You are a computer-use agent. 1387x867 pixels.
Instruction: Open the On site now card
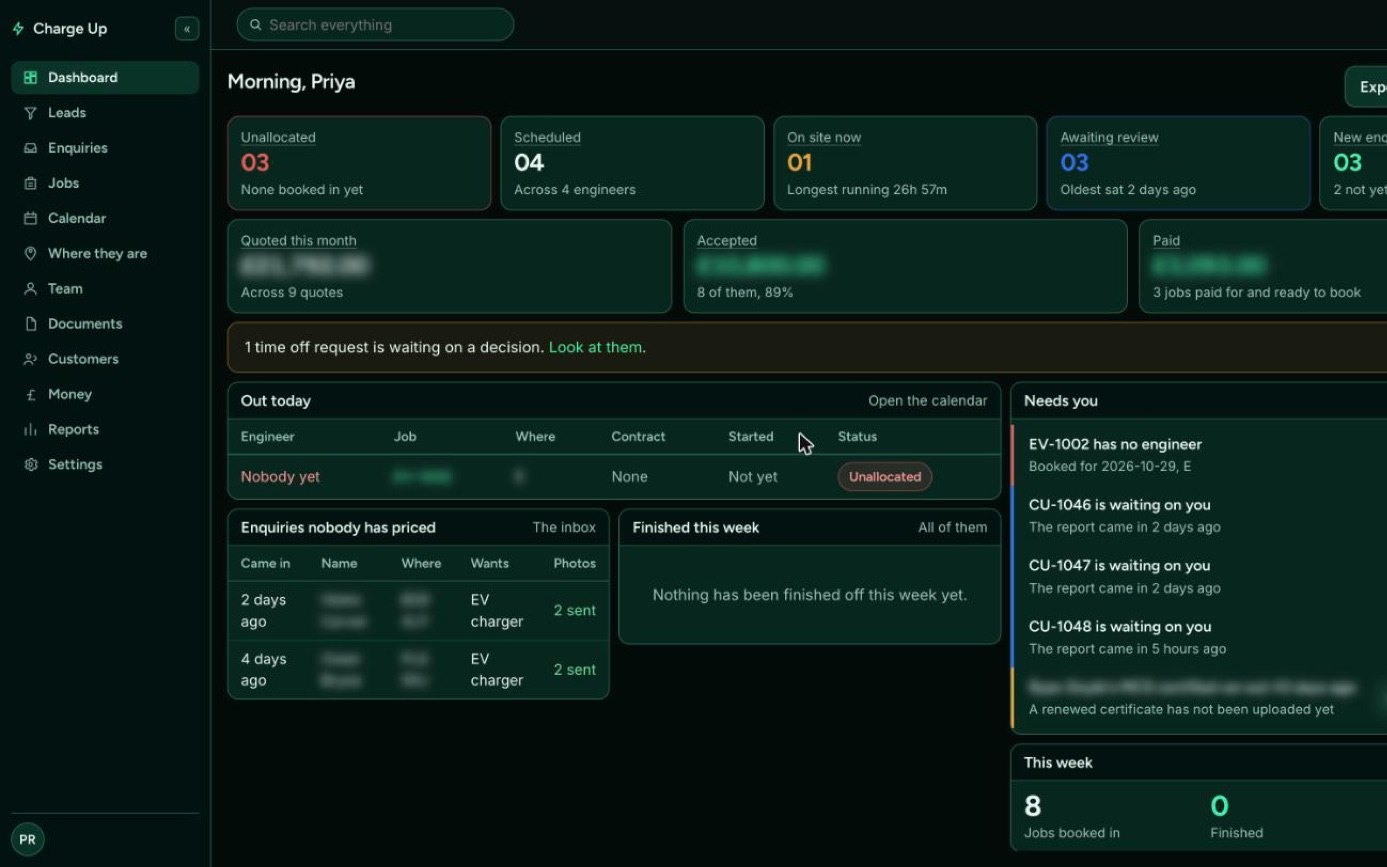coord(905,163)
